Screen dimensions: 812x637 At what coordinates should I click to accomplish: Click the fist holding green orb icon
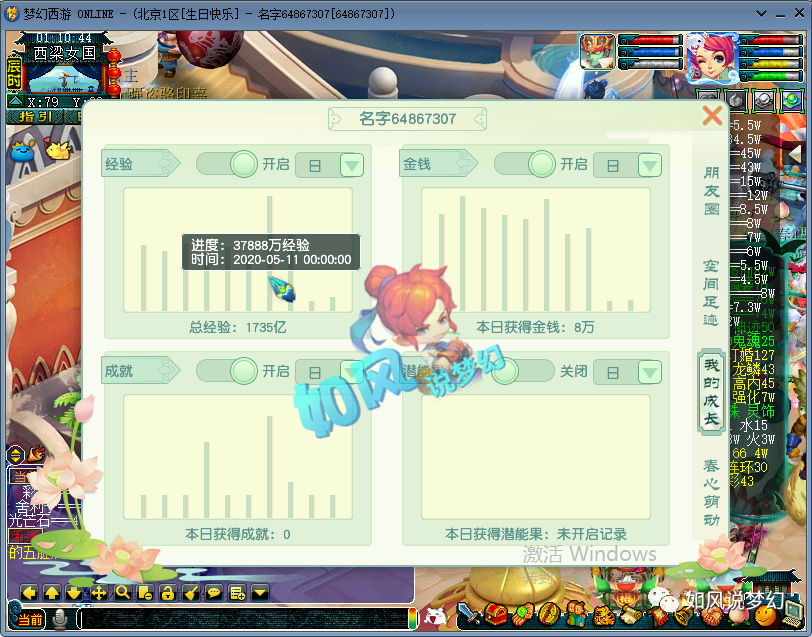coord(523,615)
